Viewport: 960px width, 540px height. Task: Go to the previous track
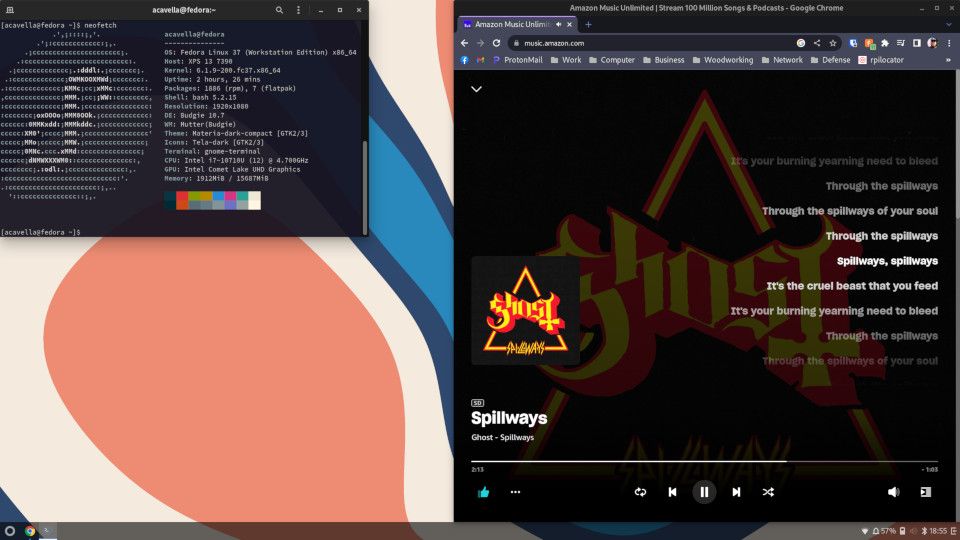[672, 492]
